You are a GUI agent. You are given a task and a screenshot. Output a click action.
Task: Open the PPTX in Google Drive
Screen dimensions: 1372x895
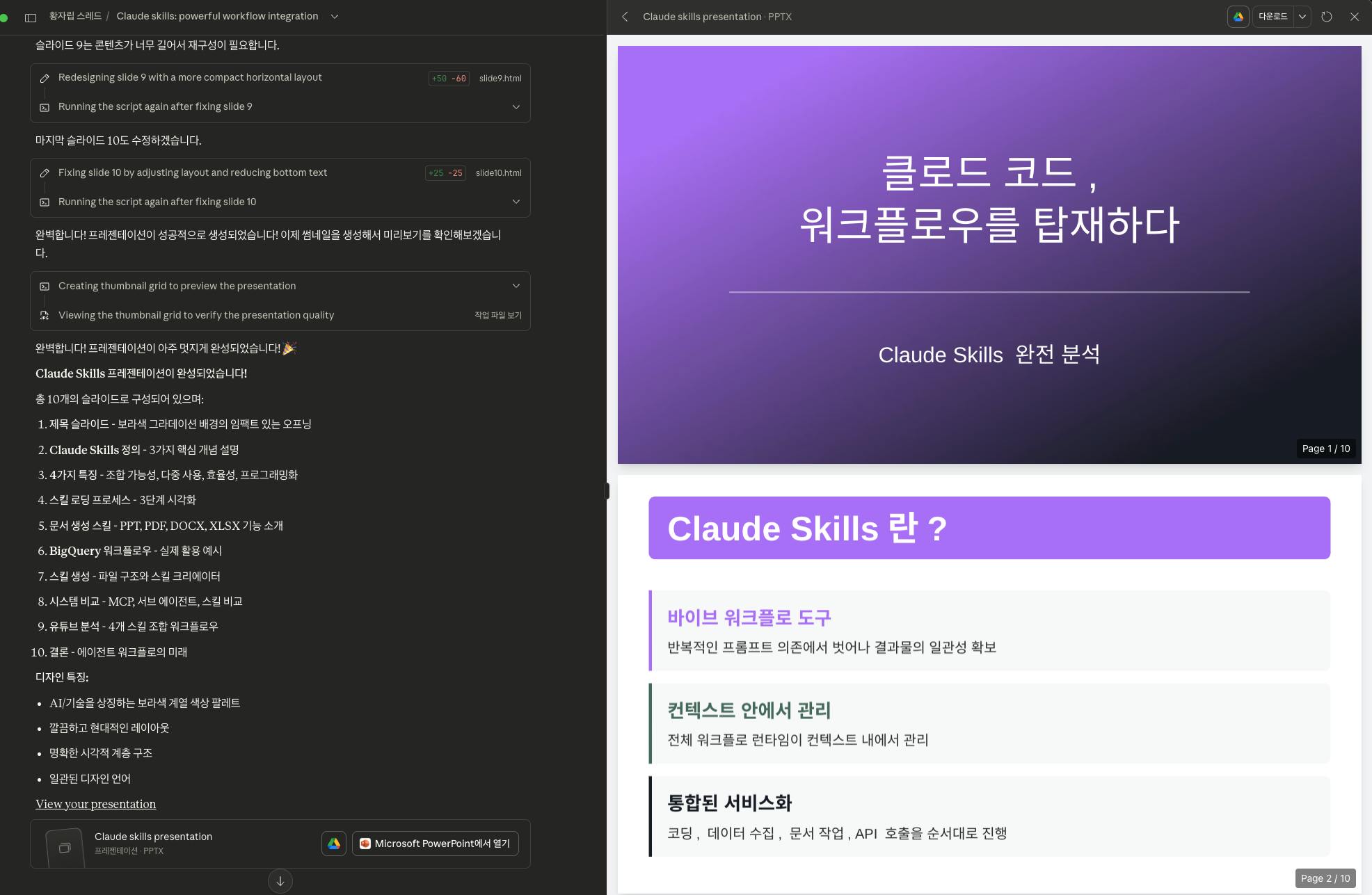click(1238, 17)
